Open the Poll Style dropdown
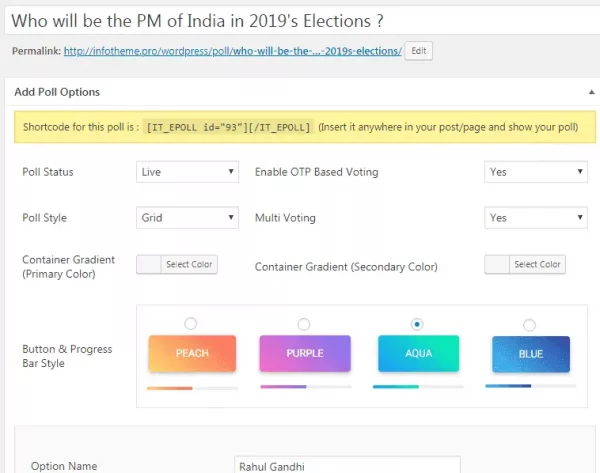Image resolution: width=600 pixels, height=473 pixels. click(x=188, y=218)
